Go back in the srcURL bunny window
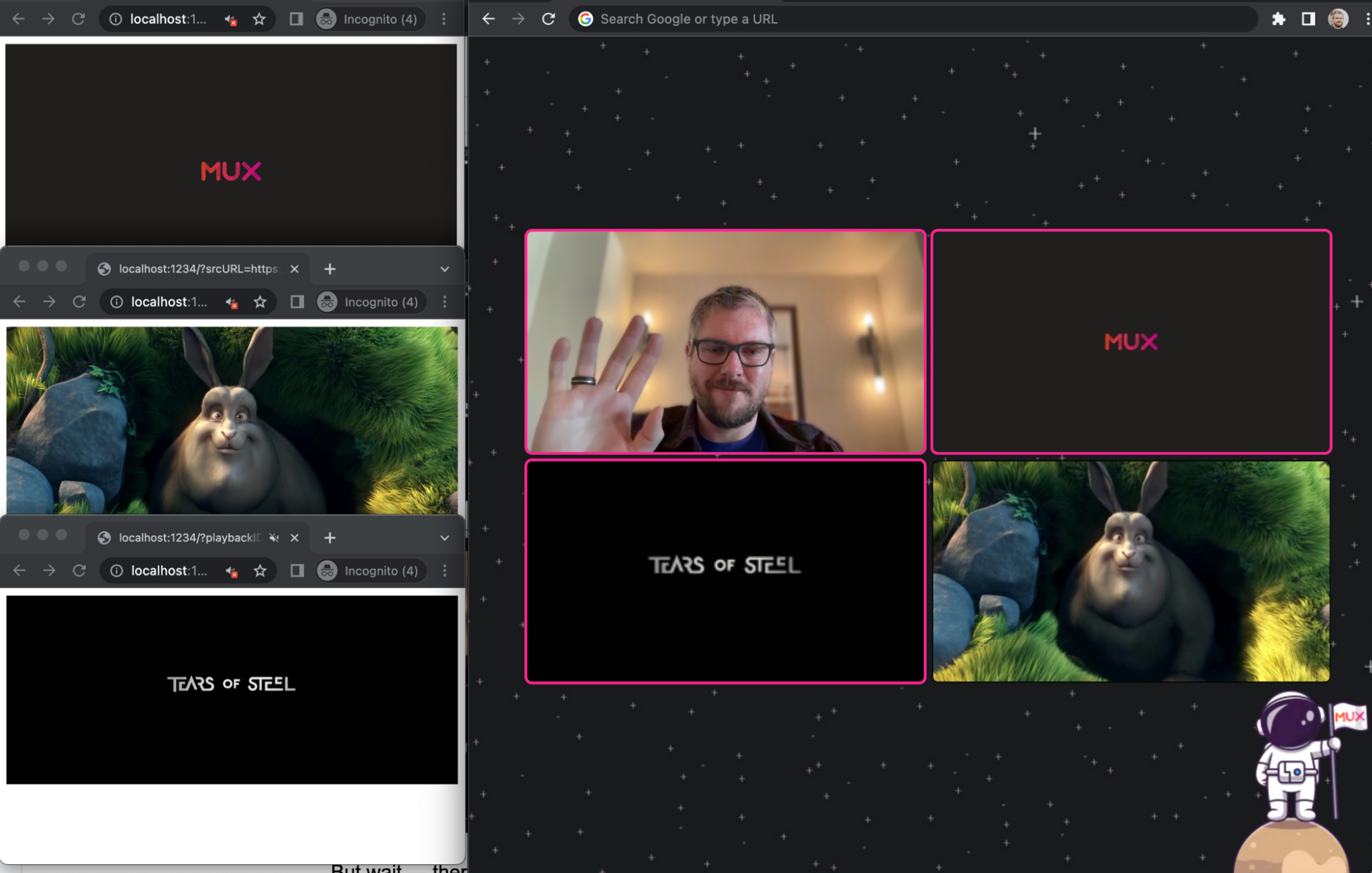The width and height of the screenshot is (1372, 873). click(19, 302)
